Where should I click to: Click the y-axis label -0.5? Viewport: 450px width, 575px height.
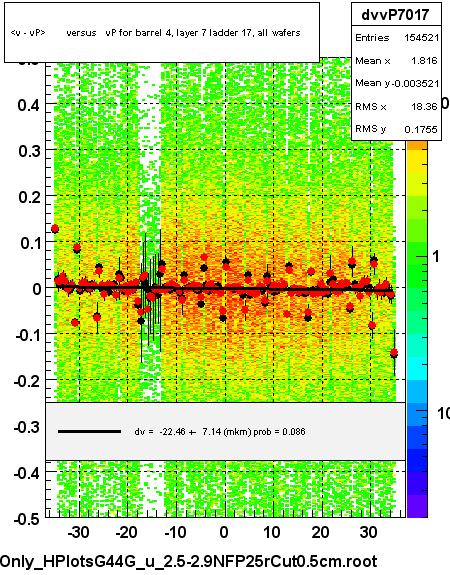[x=27, y=519]
